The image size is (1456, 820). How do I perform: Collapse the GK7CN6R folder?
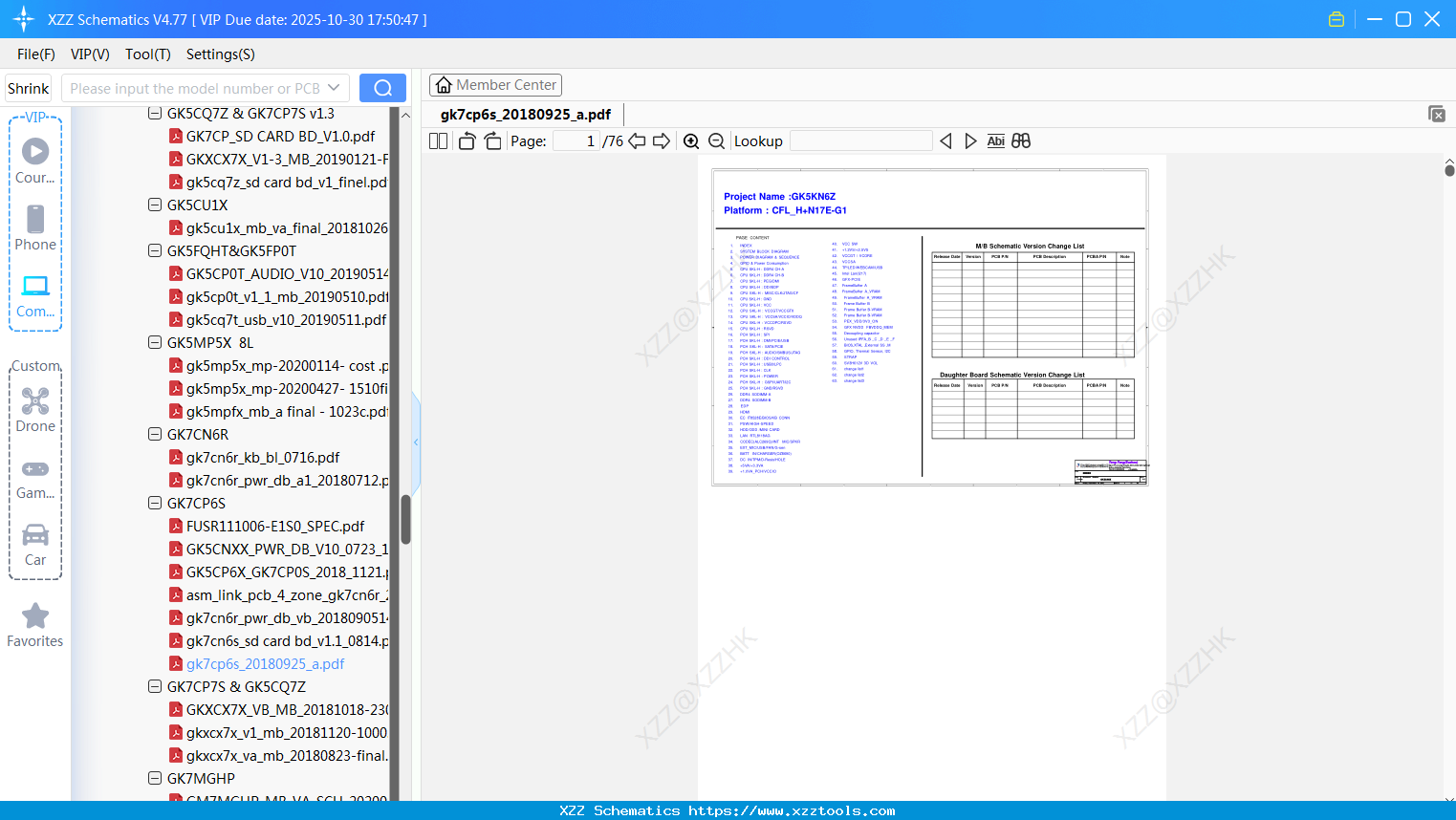click(x=155, y=434)
